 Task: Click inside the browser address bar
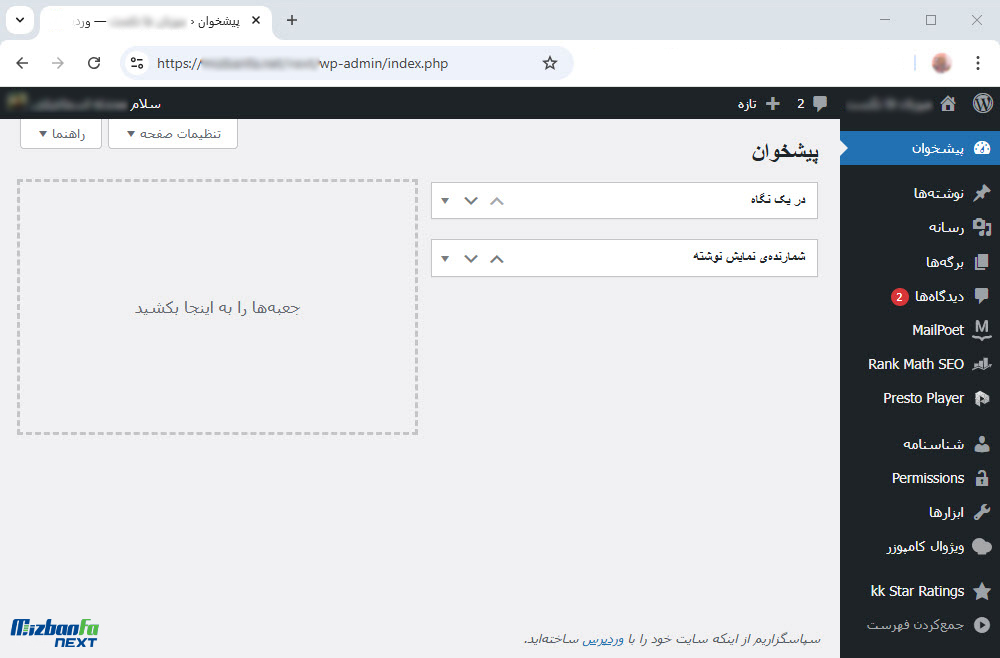point(350,62)
